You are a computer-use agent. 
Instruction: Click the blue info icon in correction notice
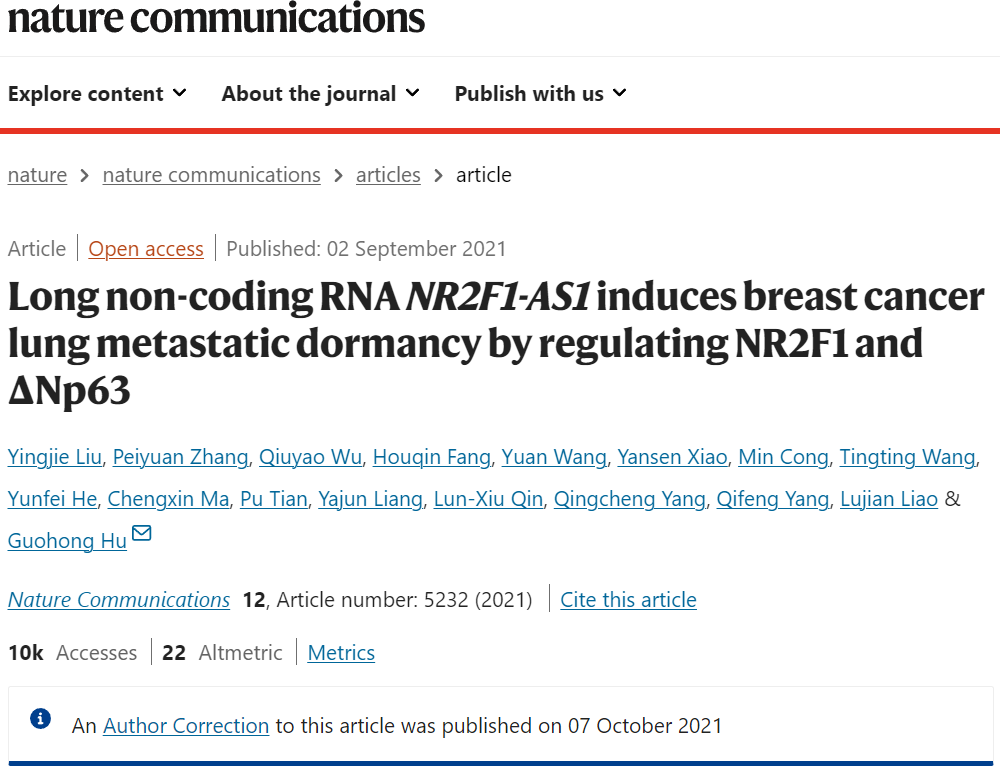click(40, 719)
